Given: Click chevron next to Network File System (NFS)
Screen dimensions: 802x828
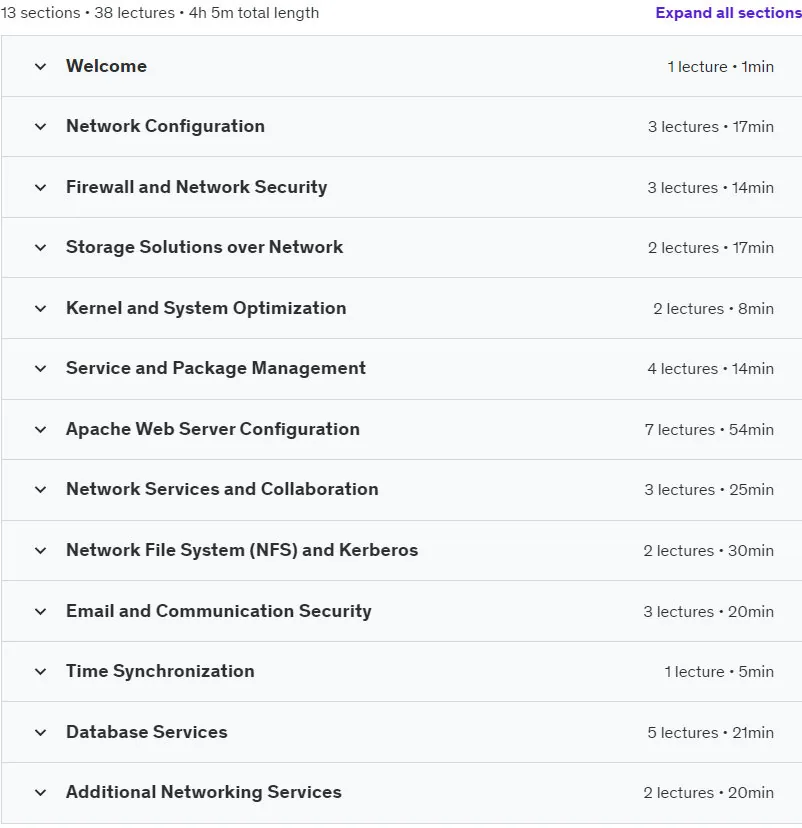Looking at the screenshot, I should (x=40, y=551).
